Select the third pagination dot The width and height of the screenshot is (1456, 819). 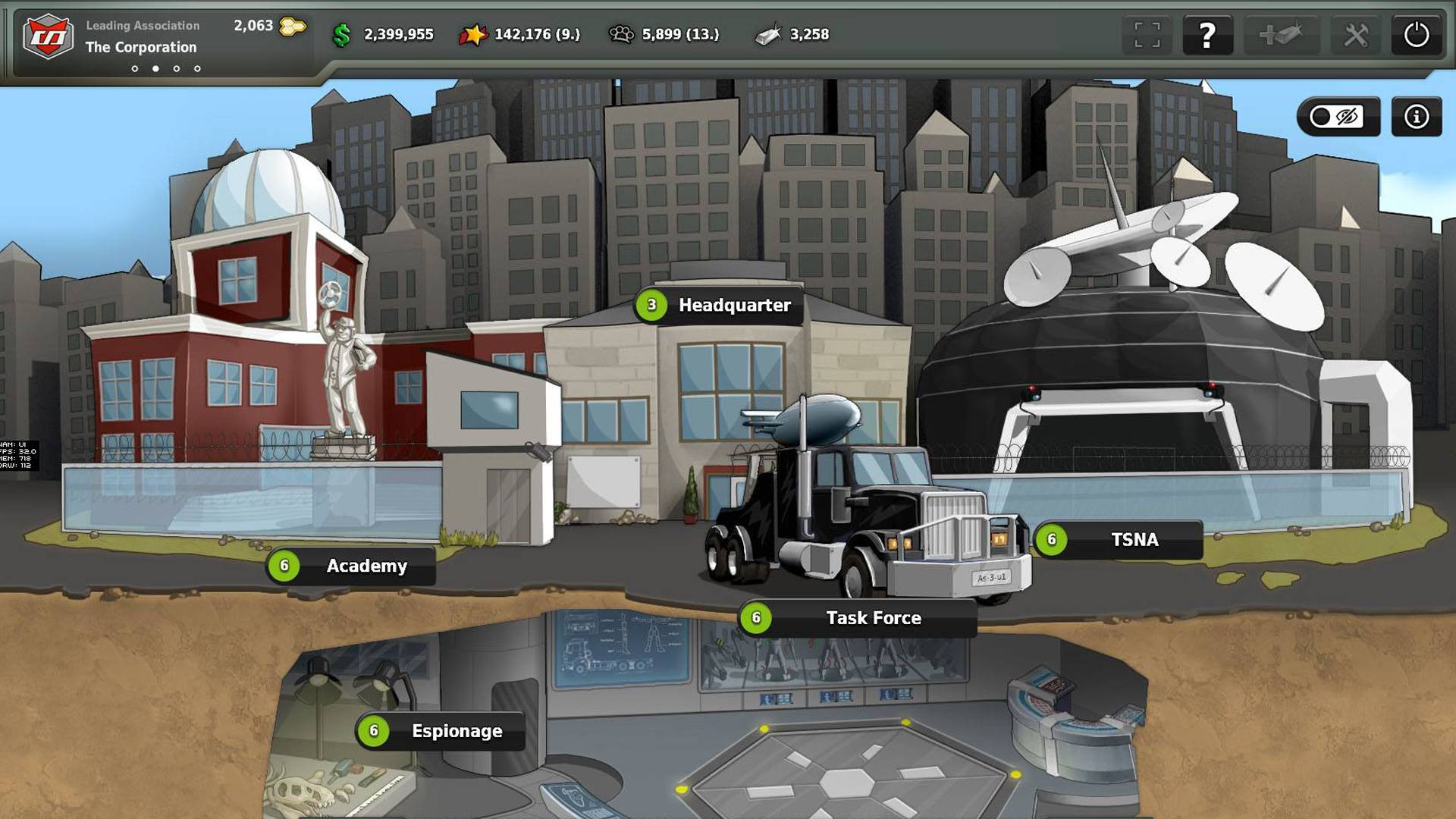coord(177,69)
